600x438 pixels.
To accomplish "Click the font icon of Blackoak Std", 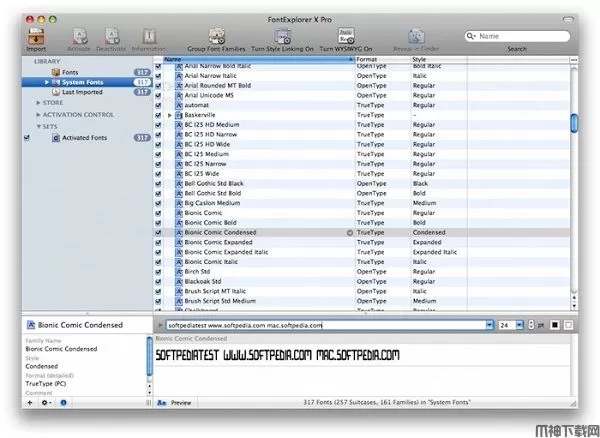I will (x=179, y=282).
